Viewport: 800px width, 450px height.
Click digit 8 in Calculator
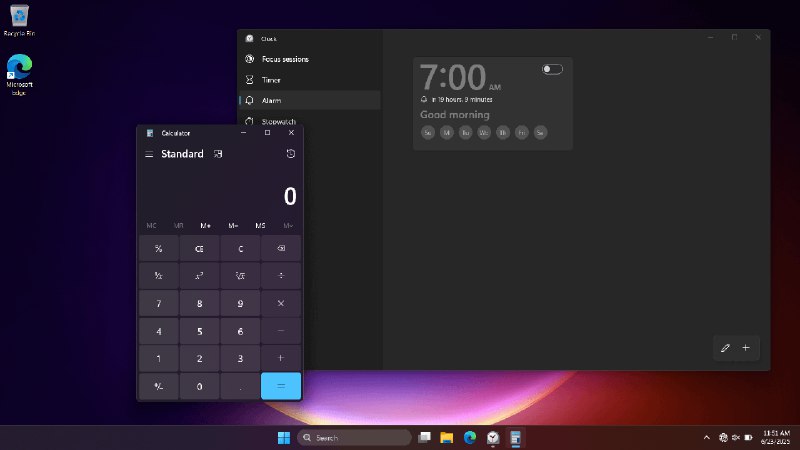pyautogui.click(x=199, y=304)
